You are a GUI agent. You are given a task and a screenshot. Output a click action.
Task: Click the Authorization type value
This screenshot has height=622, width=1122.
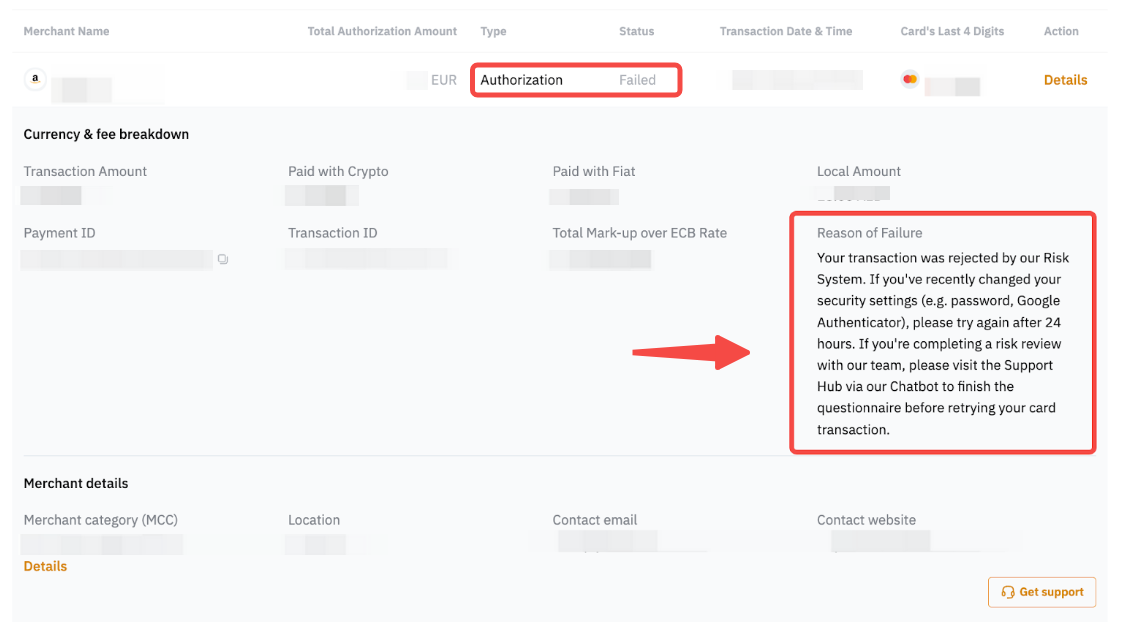click(521, 80)
